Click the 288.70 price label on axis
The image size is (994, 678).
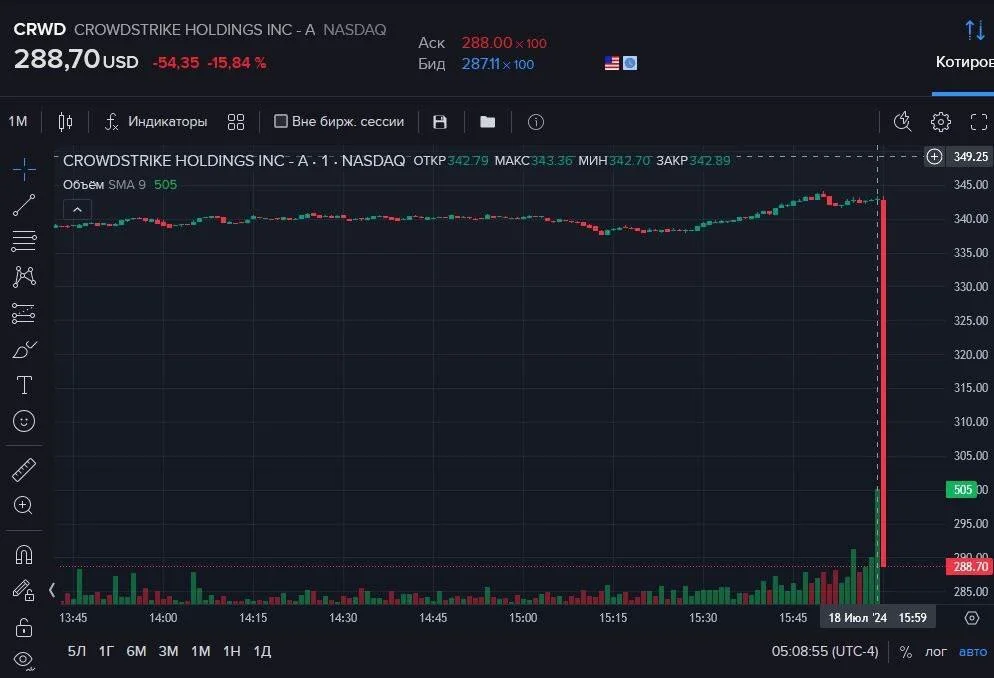click(969, 566)
